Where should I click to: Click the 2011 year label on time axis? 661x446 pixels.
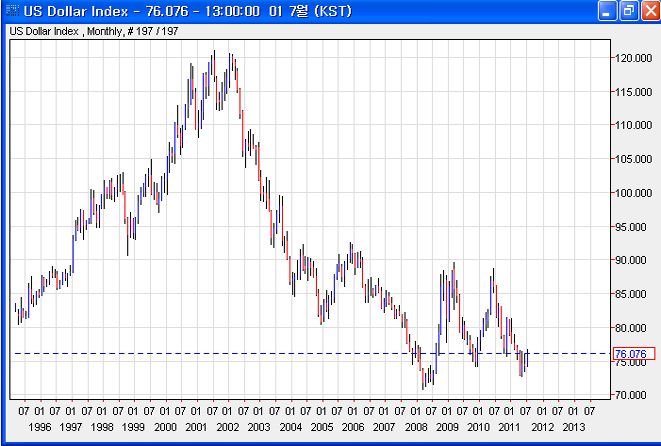point(510,427)
